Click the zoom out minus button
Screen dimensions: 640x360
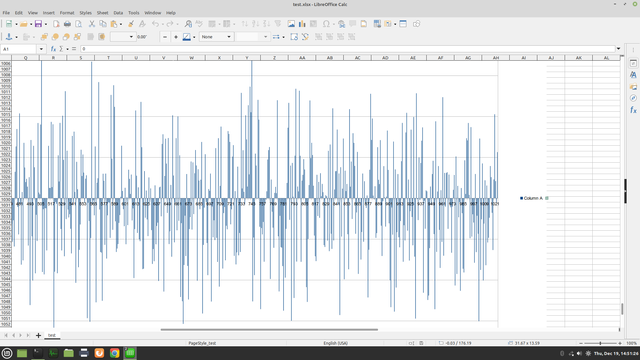tap(581, 343)
